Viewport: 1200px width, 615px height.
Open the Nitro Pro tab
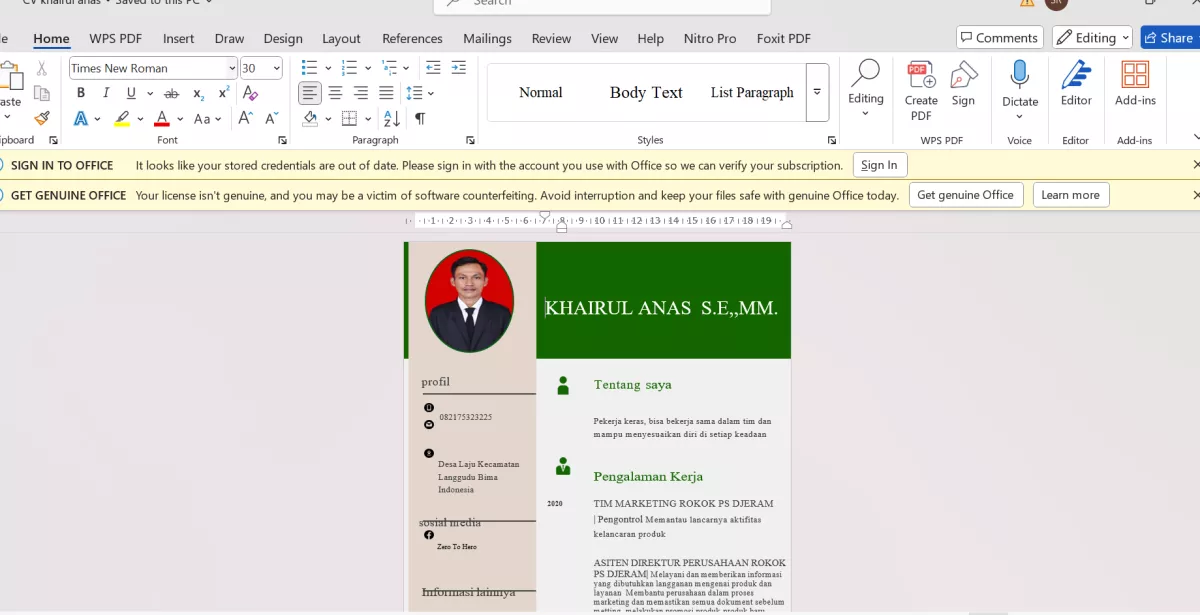click(710, 38)
